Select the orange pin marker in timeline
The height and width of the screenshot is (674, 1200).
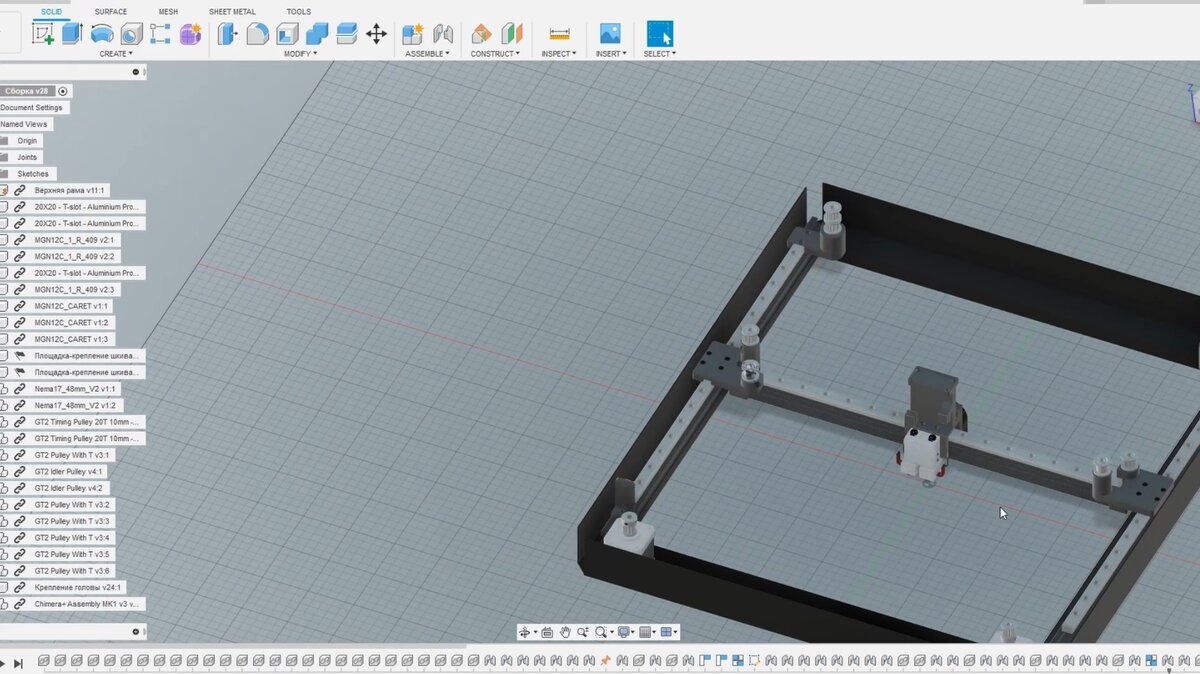click(605, 660)
